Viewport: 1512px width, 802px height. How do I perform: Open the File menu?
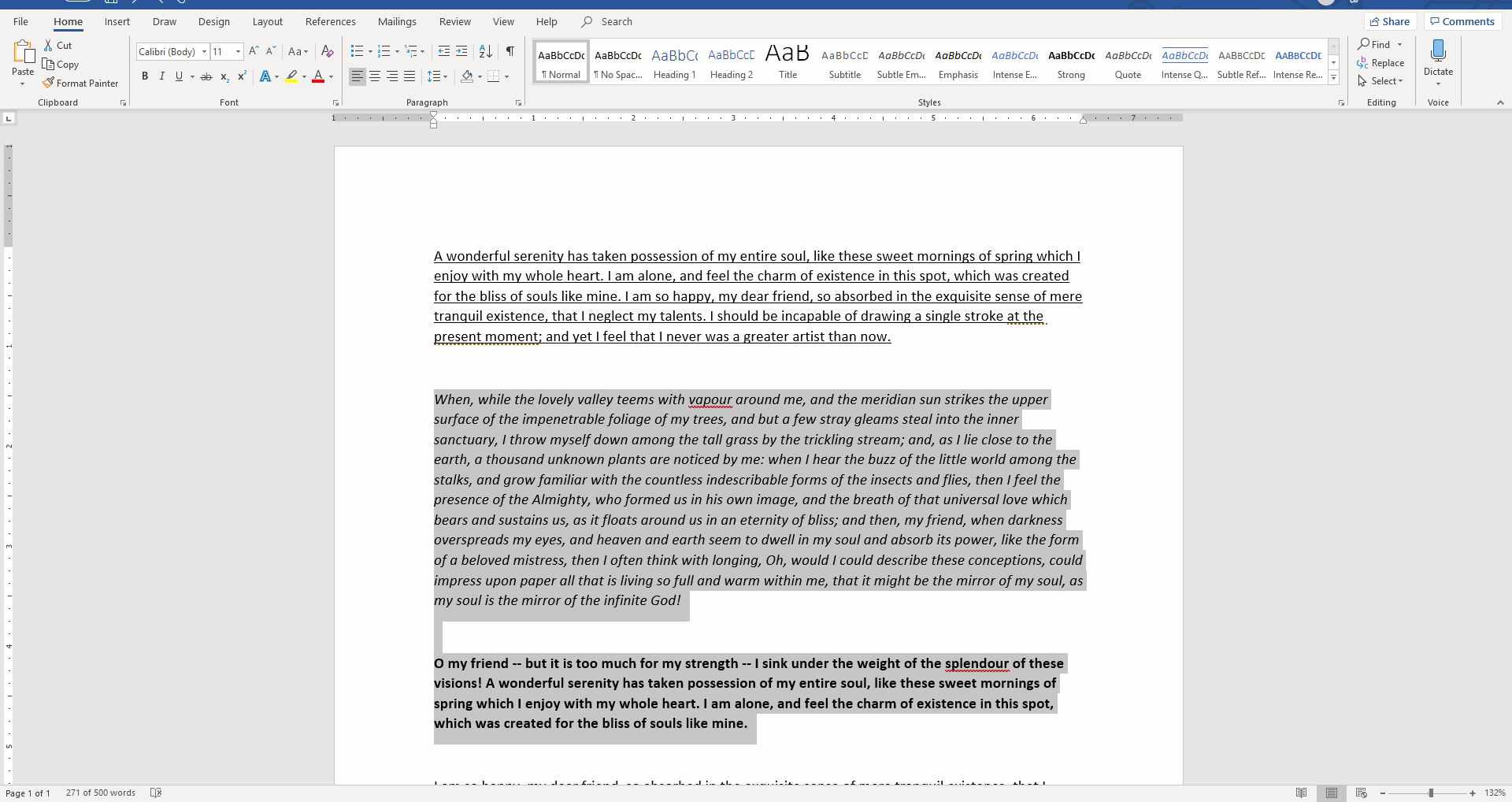click(x=20, y=21)
